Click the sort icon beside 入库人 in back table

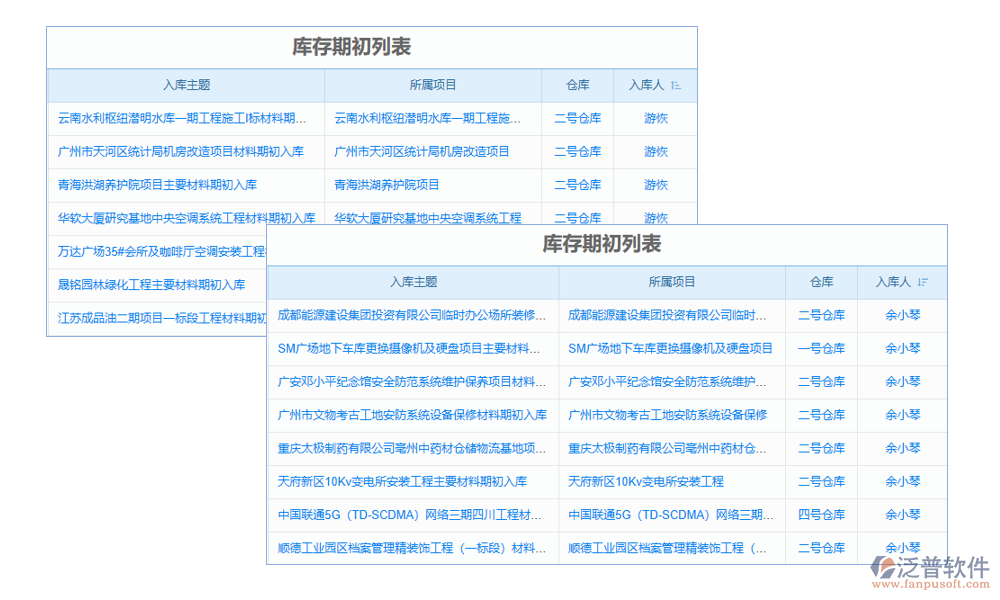[676, 85]
